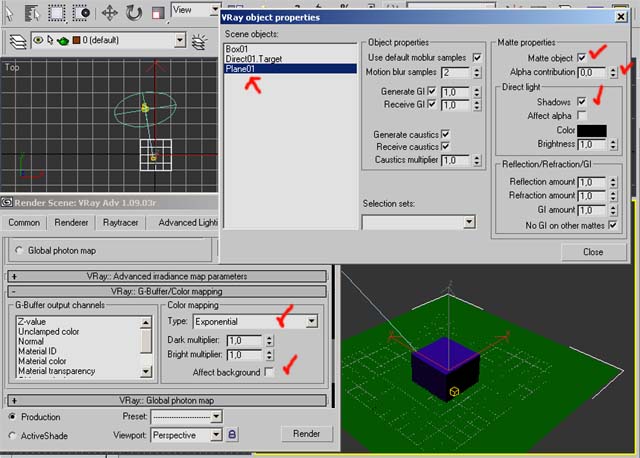Viewport: 640px width, 458px height.
Task: Toggle Use default moblur samples checkbox
Action: (477, 58)
